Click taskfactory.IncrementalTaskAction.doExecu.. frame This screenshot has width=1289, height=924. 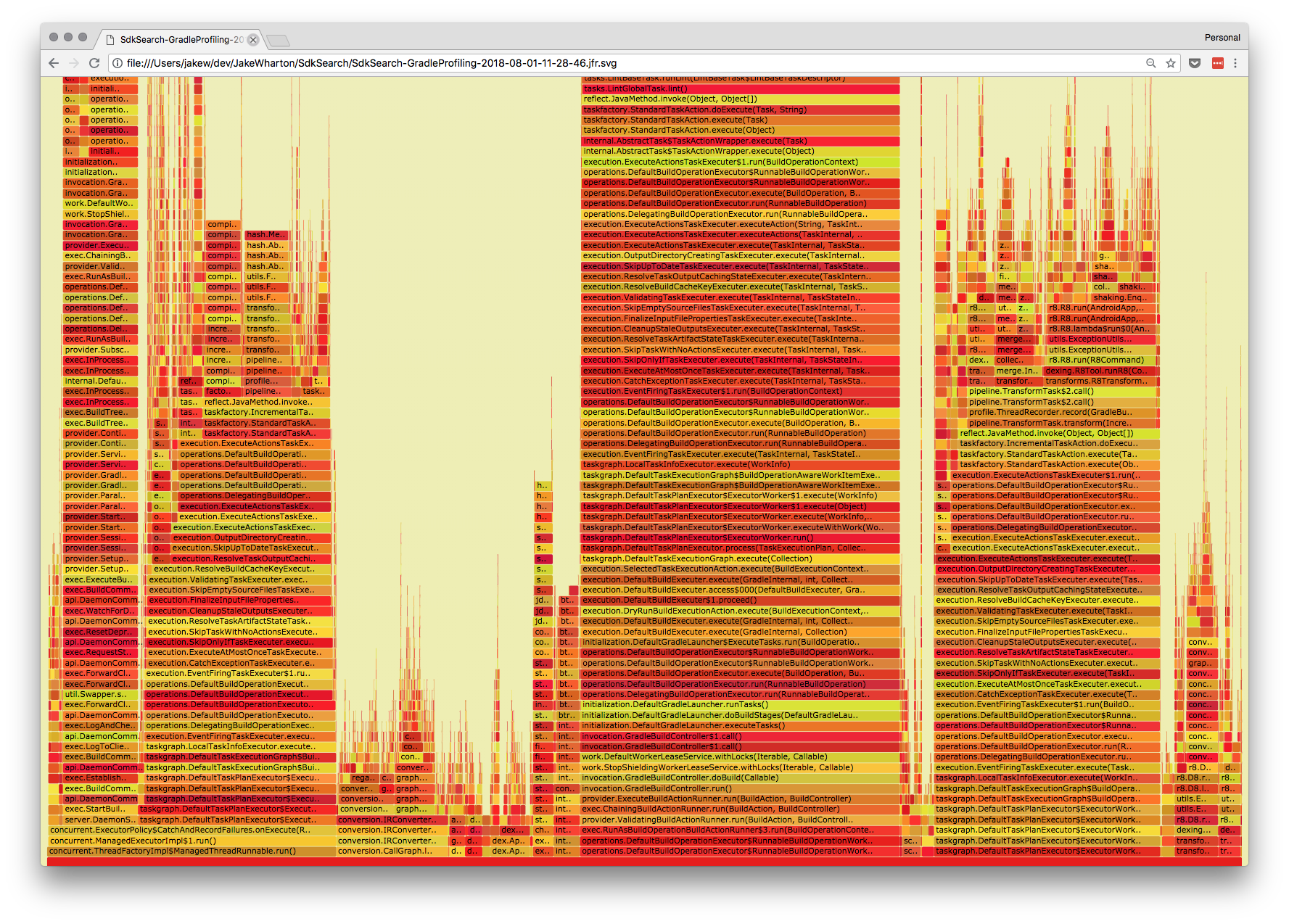click(1059, 443)
